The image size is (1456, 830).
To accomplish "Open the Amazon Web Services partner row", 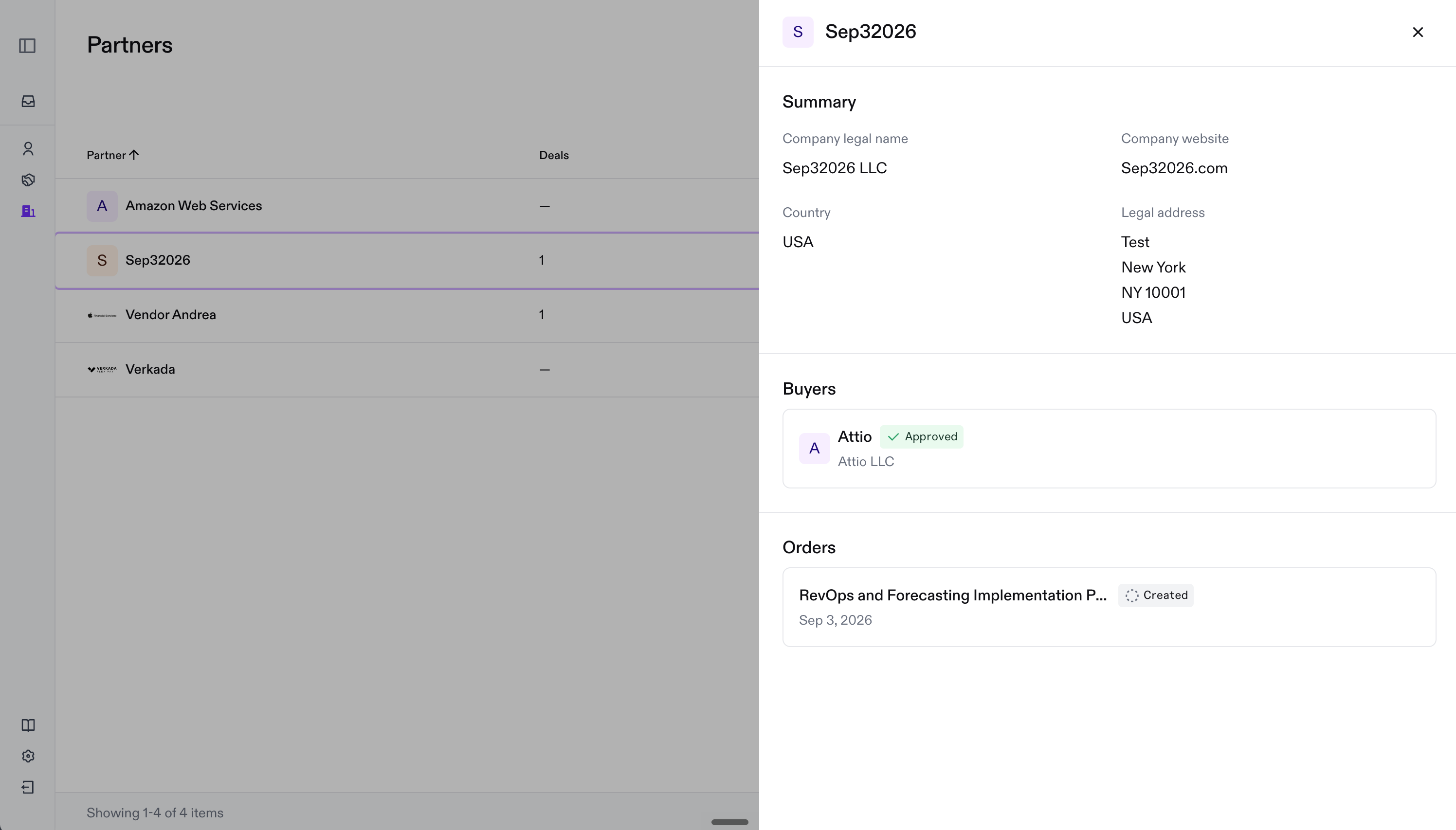I will pyautogui.click(x=407, y=206).
